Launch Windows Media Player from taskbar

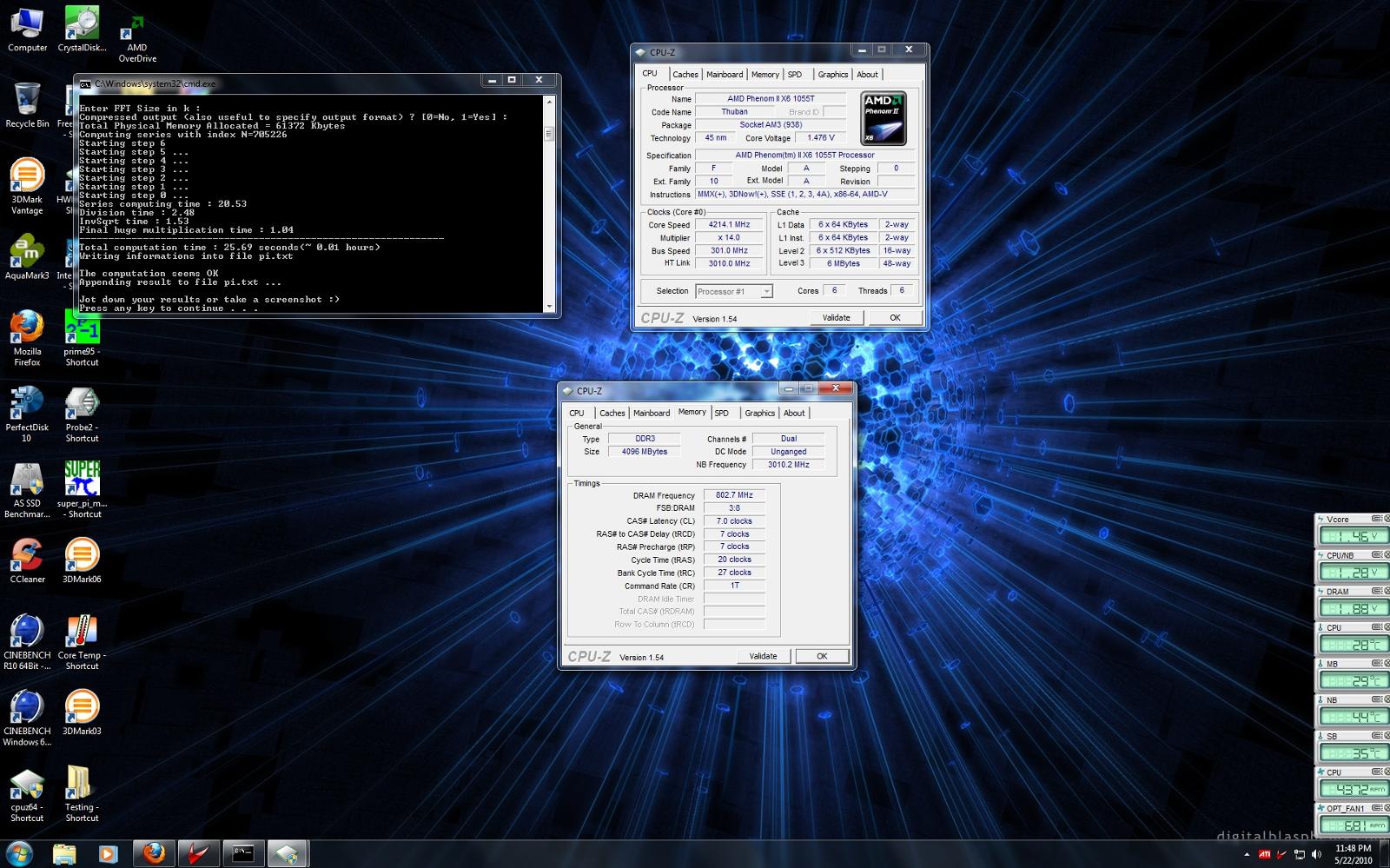(x=108, y=854)
